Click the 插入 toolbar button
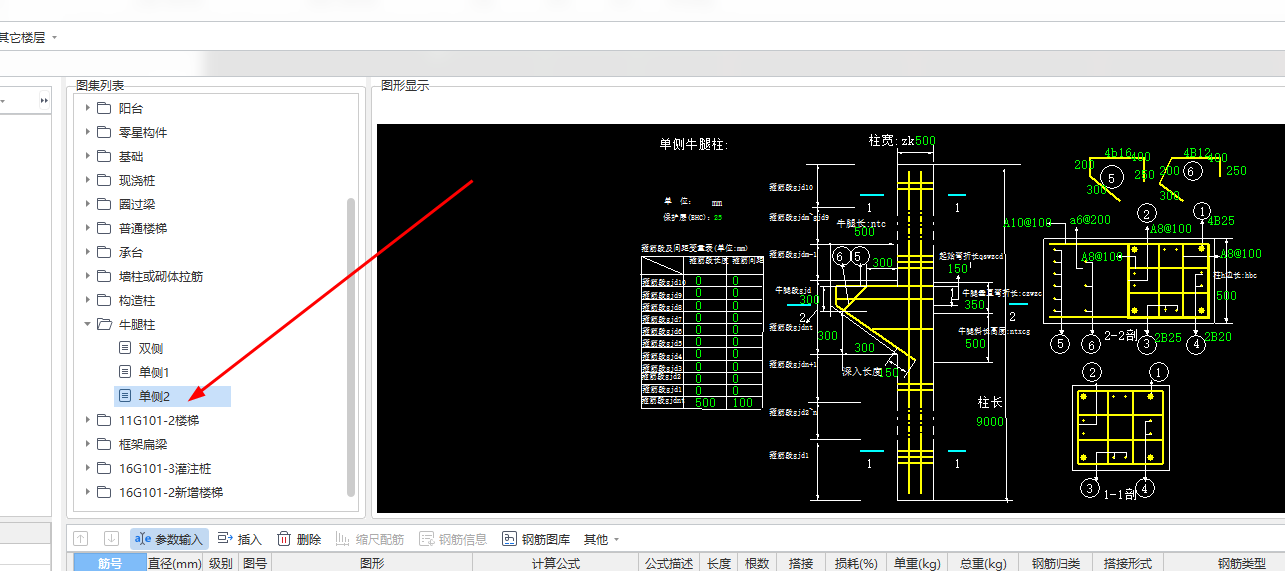 coord(240,539)
